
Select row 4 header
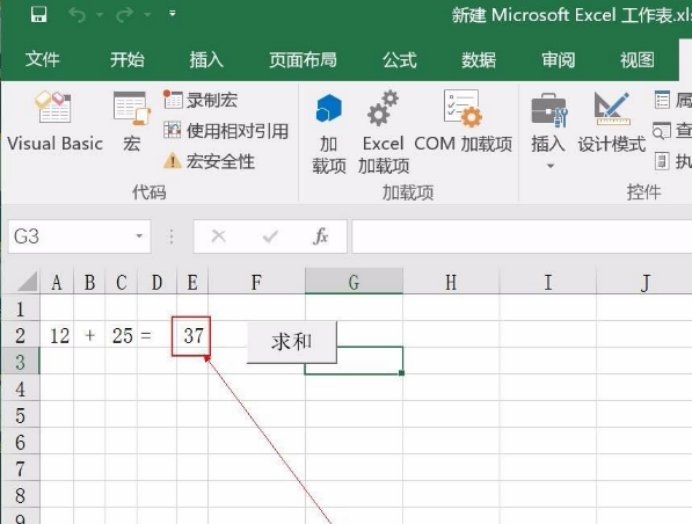[20, 388]
